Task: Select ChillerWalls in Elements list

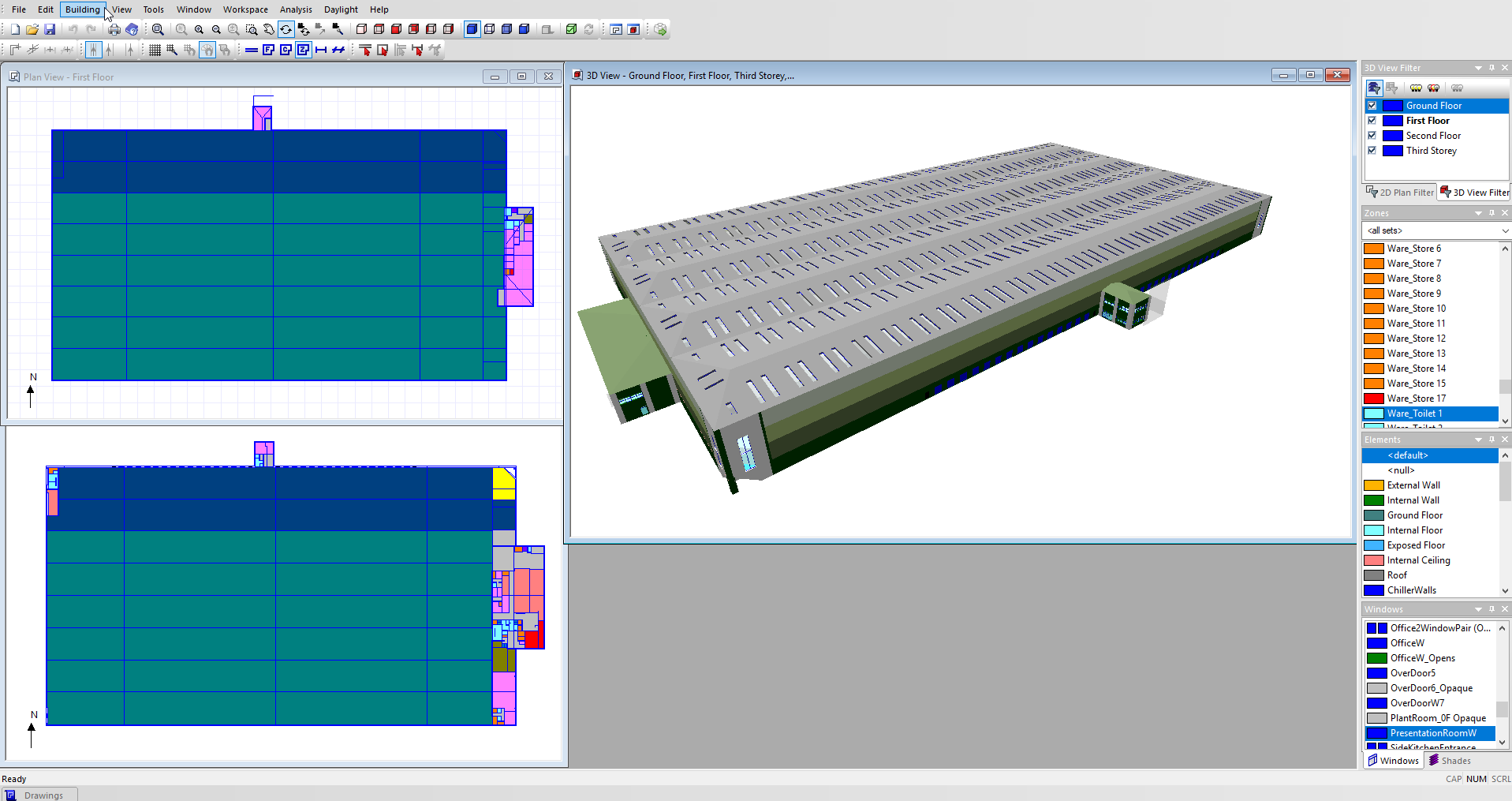Action: (1431, 590)
